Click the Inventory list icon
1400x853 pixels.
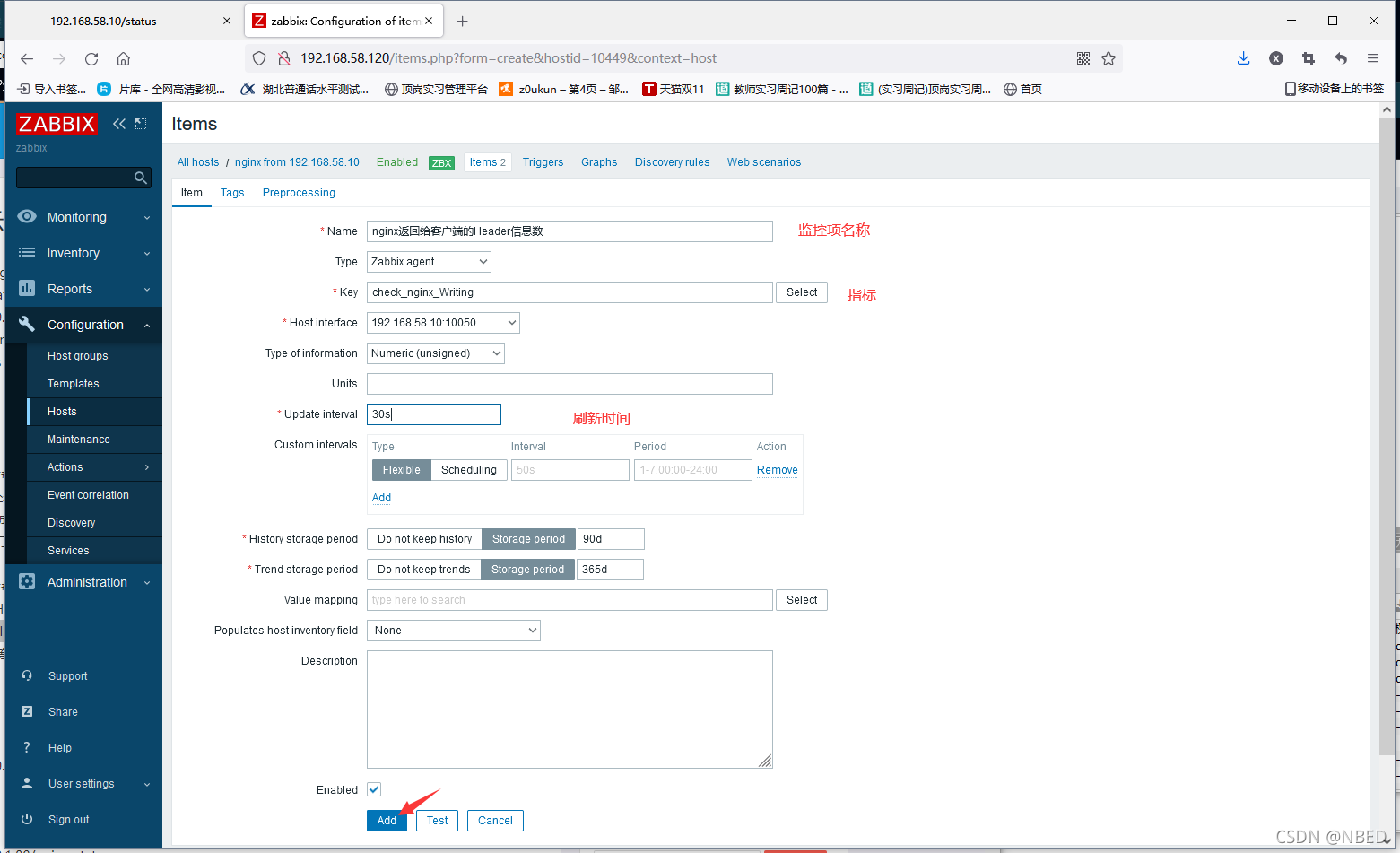coord(27,252)
